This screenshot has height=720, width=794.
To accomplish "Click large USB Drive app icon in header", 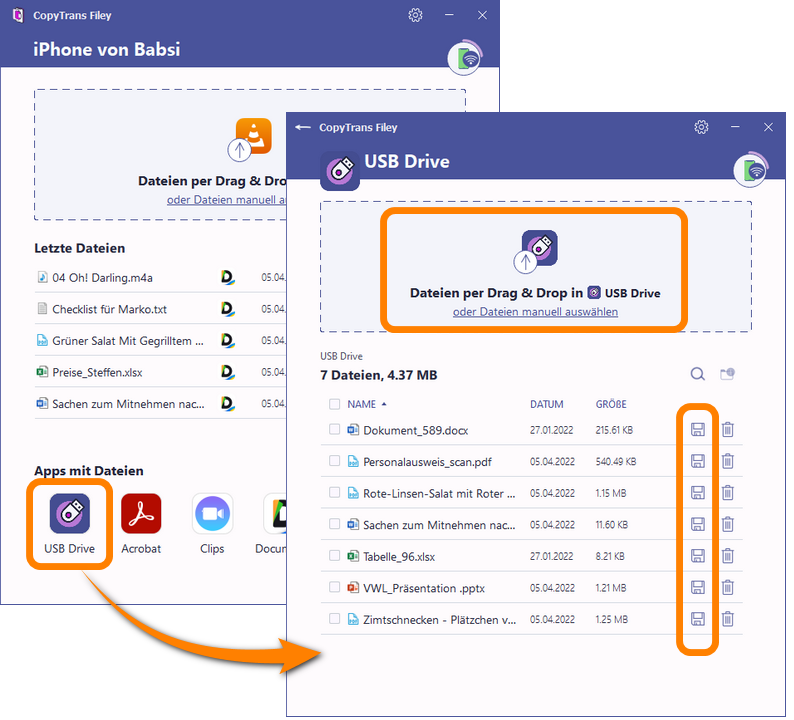I will coord(340,171).
